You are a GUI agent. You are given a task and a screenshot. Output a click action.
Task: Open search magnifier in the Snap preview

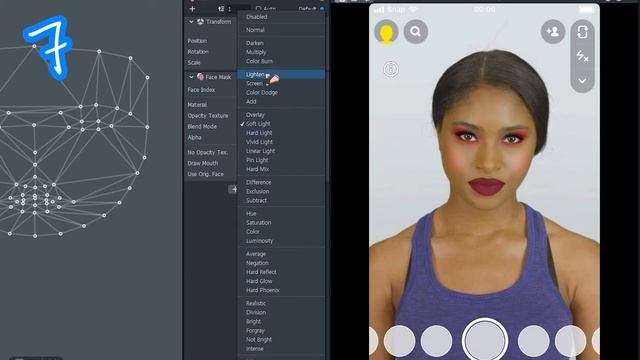tap(416, 31)
